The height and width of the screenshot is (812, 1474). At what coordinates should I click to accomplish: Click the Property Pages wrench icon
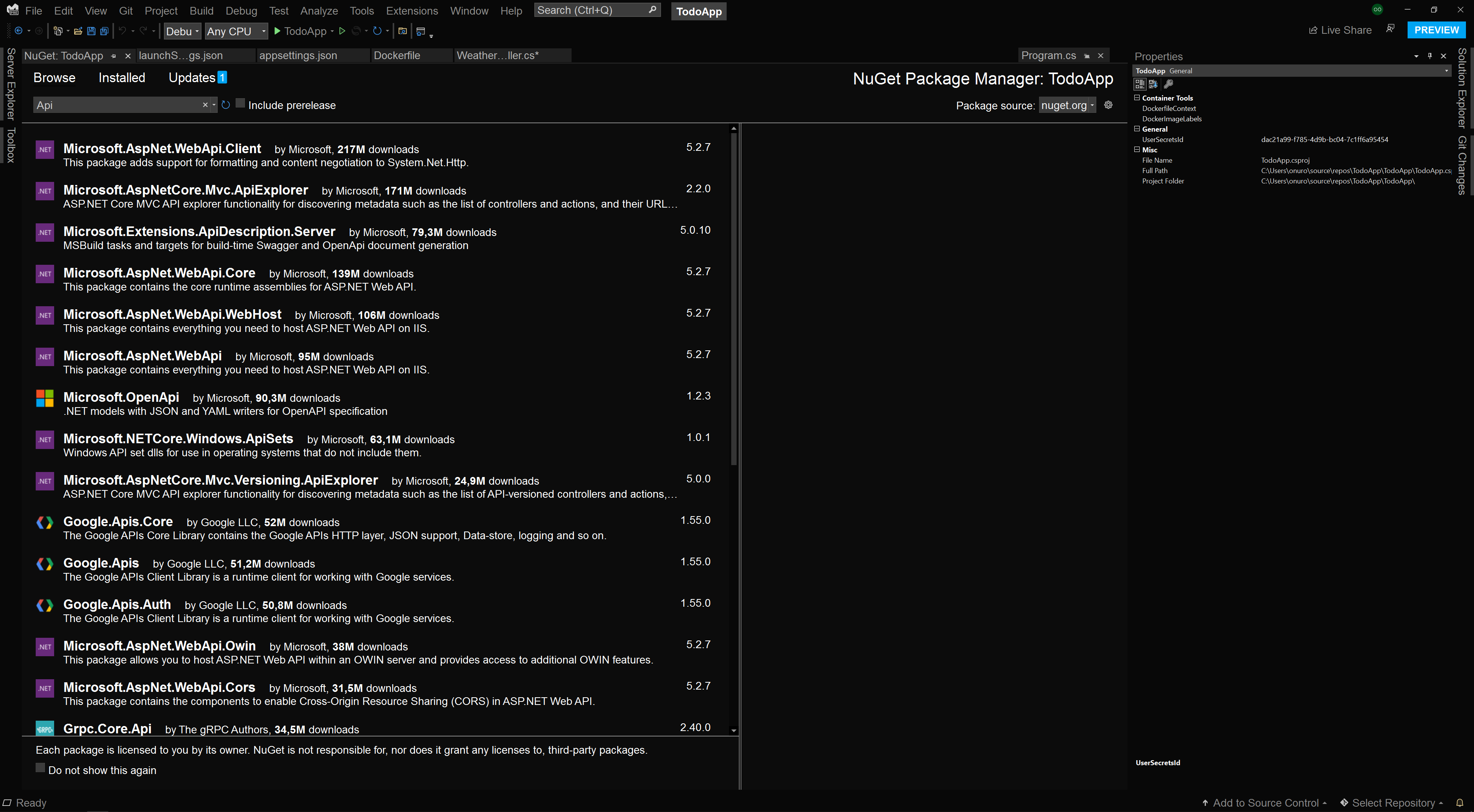1168,84
